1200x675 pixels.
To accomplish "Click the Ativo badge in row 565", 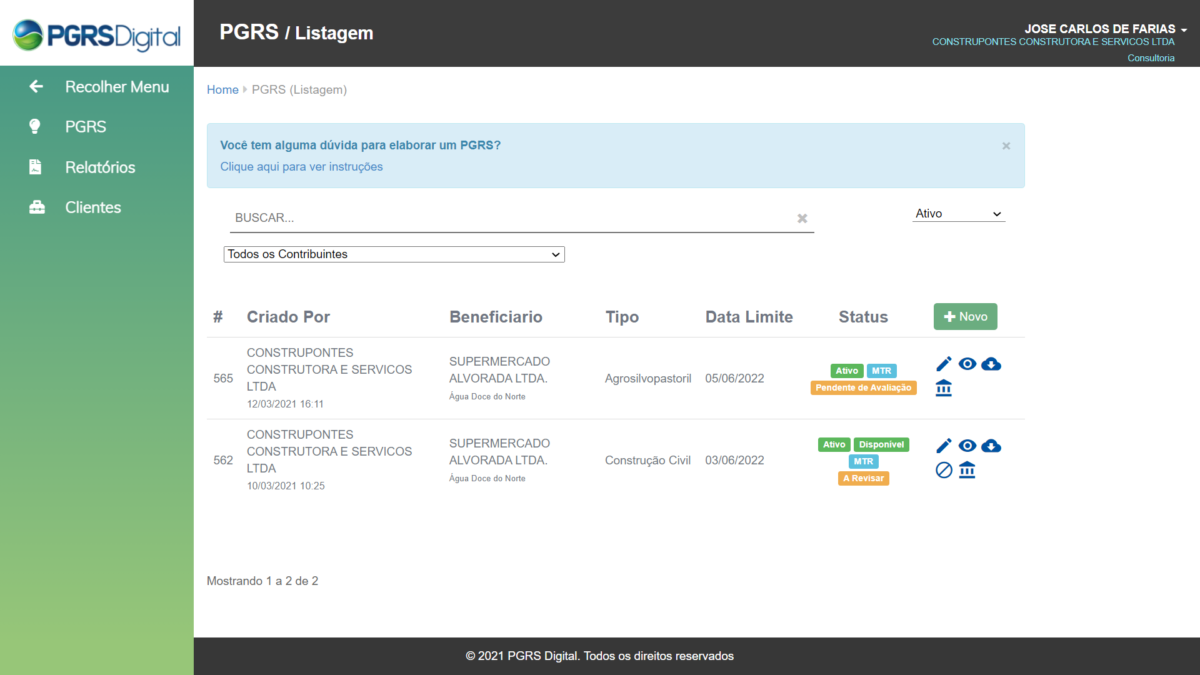I will [847, 371].
